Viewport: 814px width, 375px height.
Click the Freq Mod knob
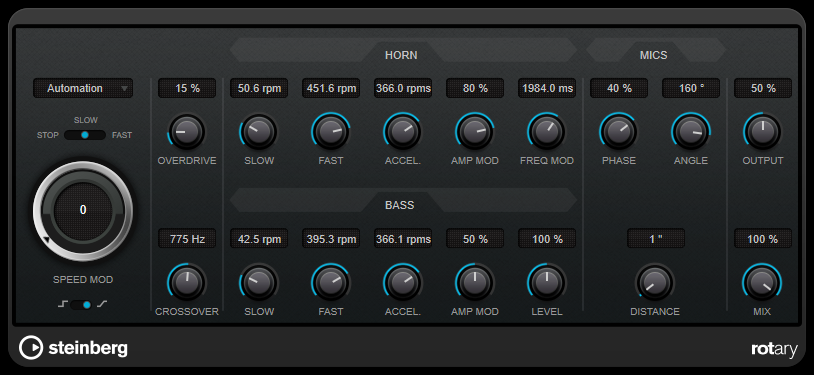pos(547,132)
